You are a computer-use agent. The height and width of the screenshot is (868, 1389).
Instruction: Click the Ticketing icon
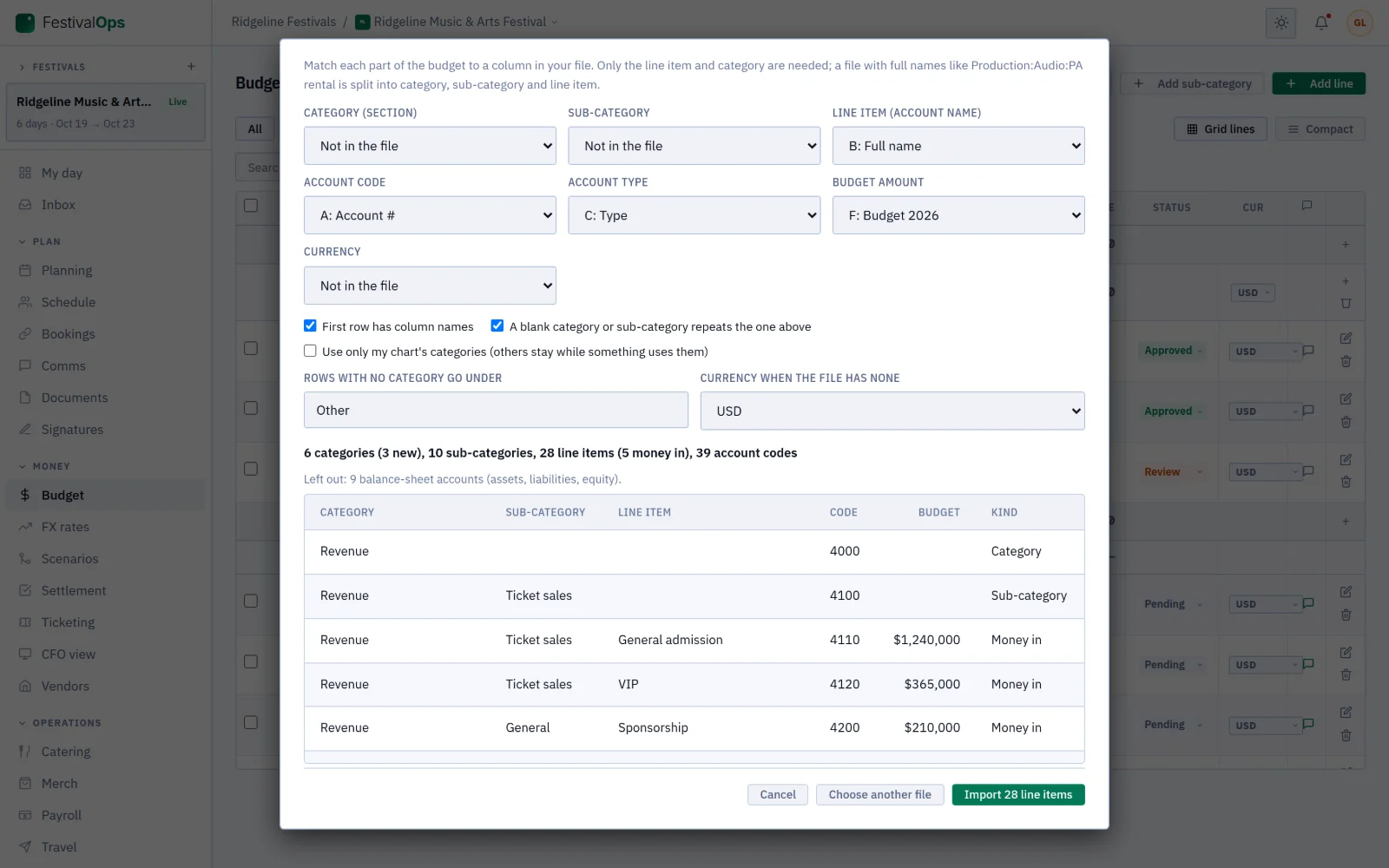tap(25, 622)
